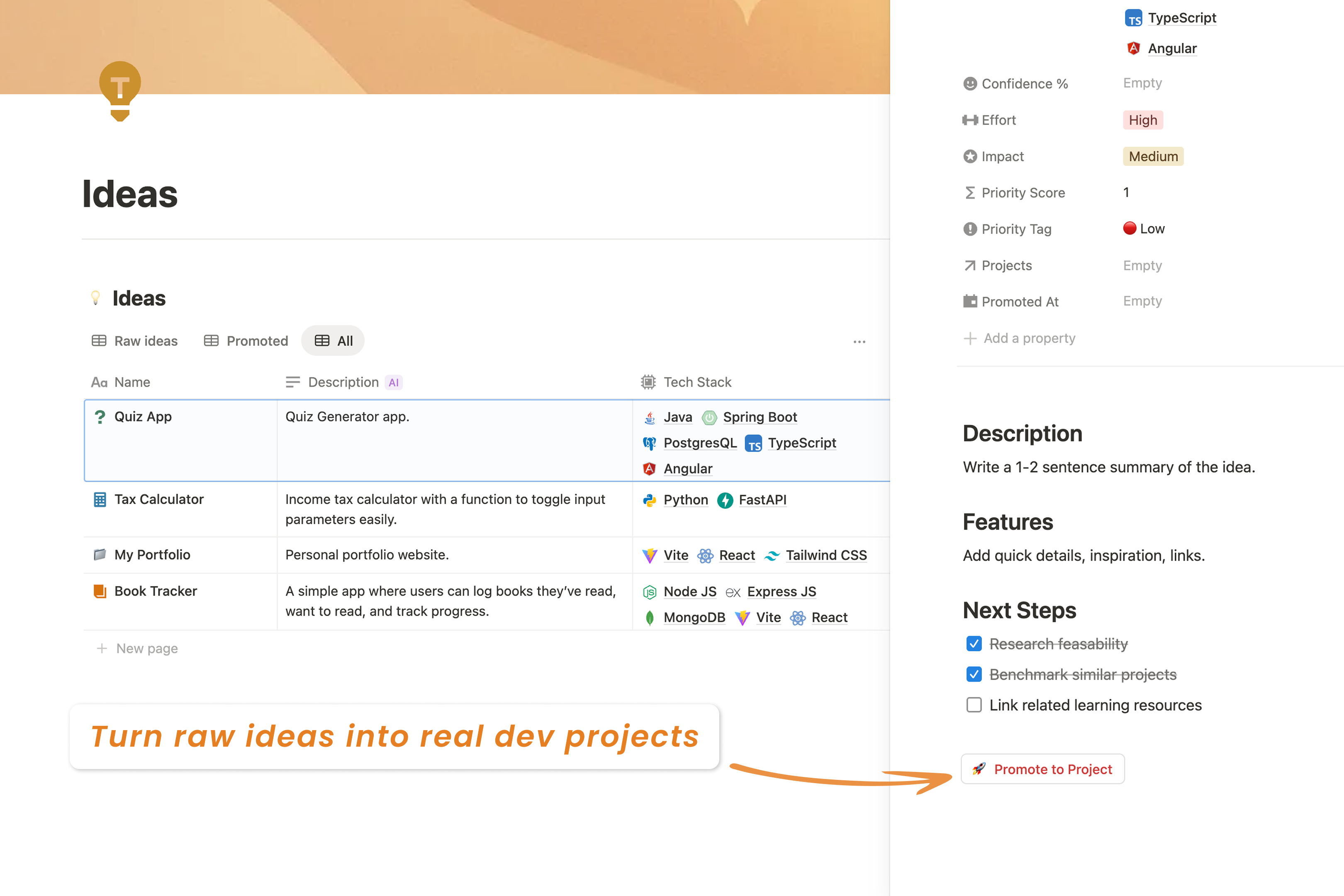Click the Express JS icon
This screenshot has height=896, width=1344.
pos(733,593)
